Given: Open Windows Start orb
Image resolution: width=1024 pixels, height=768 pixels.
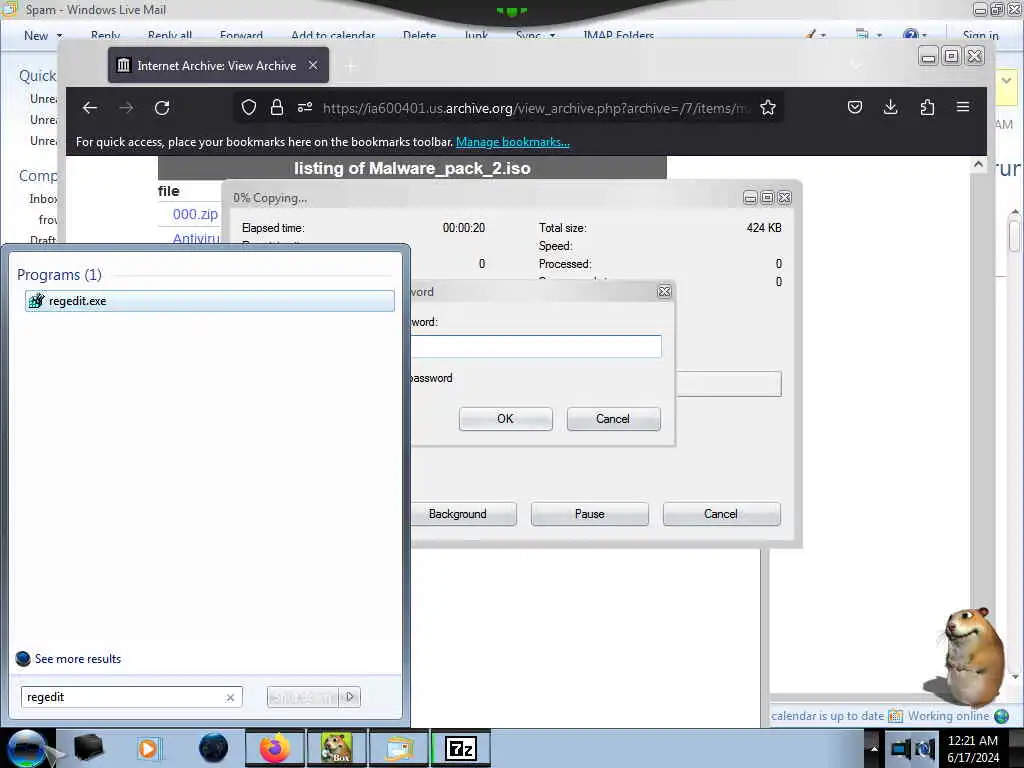Looking at the screenshot, I should [26, 748].
